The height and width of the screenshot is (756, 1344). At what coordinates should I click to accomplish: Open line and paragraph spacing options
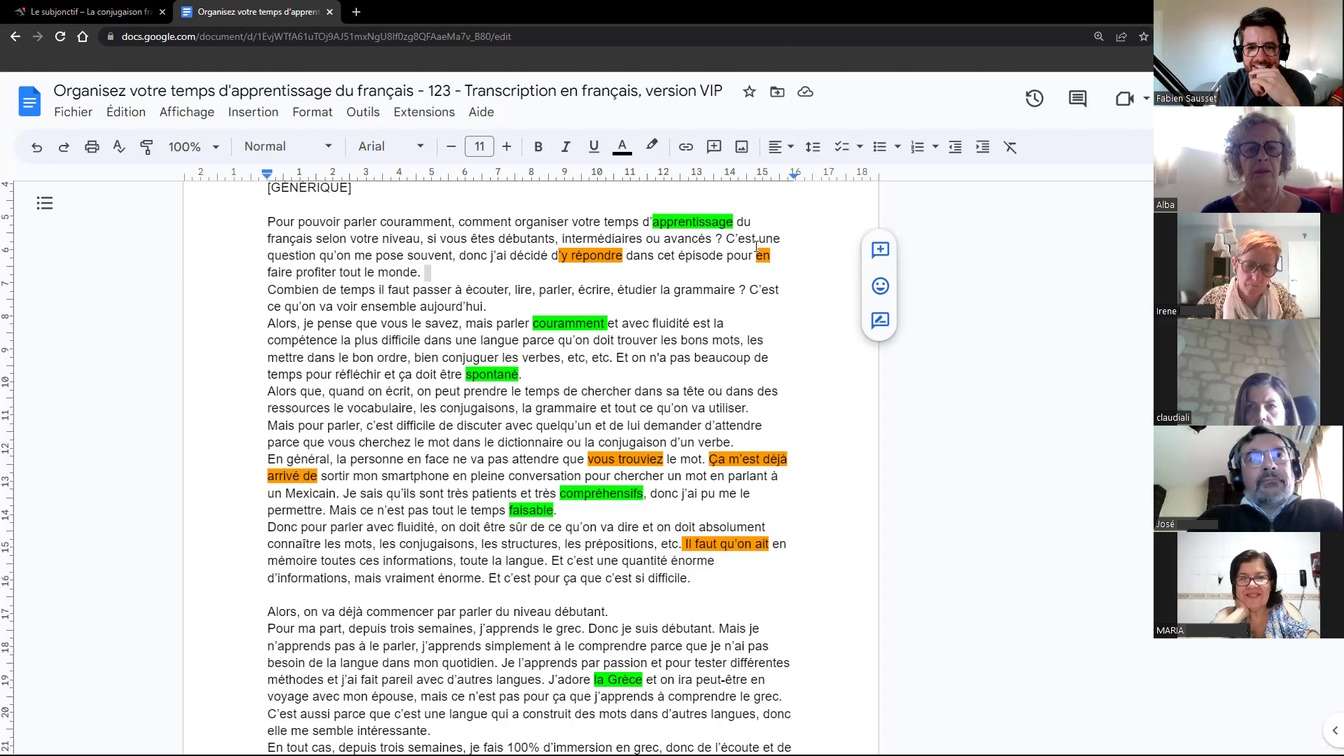(813, 147)
